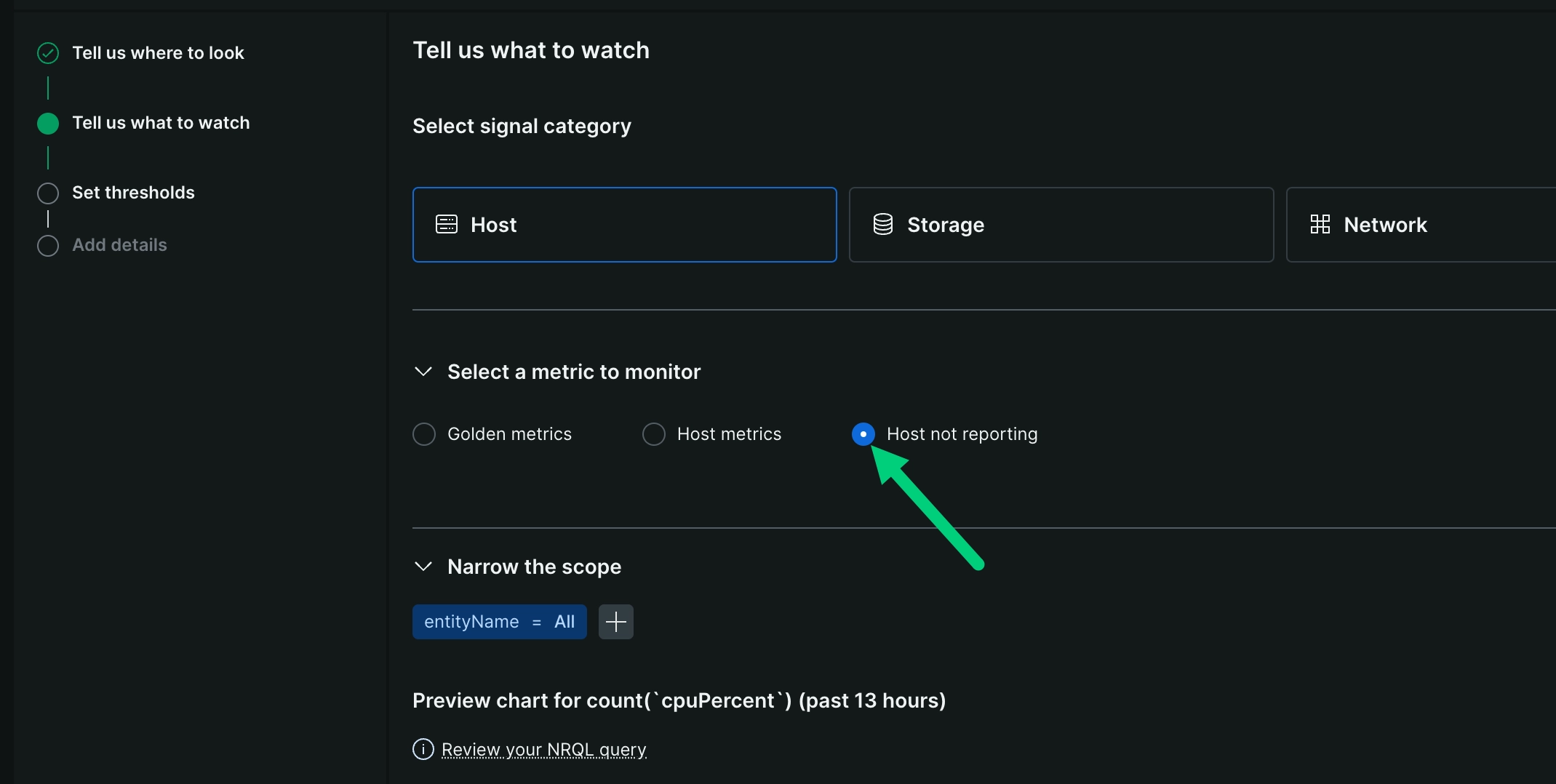Viewport: 1556px width, 784px height.
Task: Collapse the Select a metric section
Action: pos(423,372)
